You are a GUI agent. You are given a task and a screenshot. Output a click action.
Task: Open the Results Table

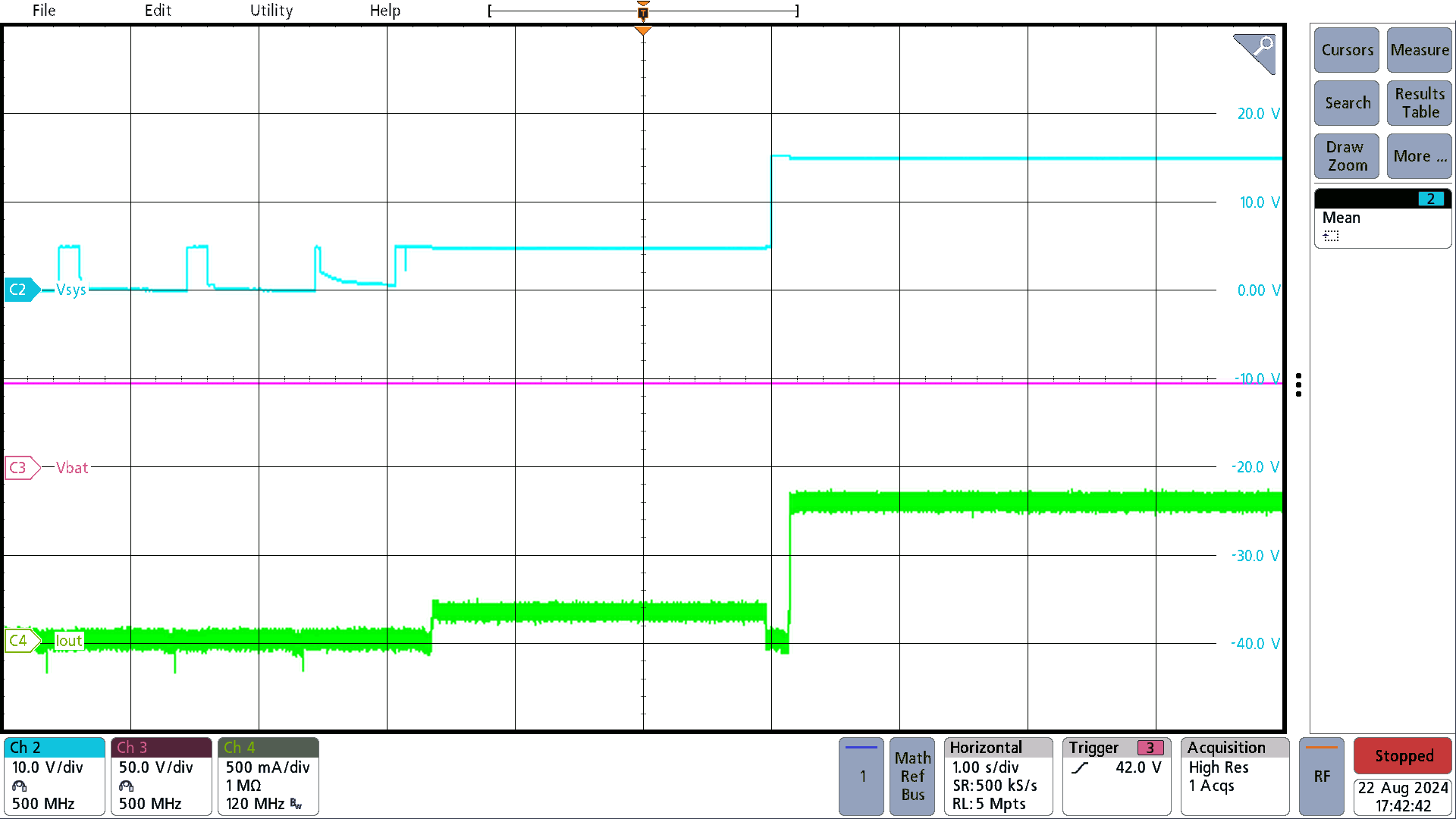click(1420, 103)
